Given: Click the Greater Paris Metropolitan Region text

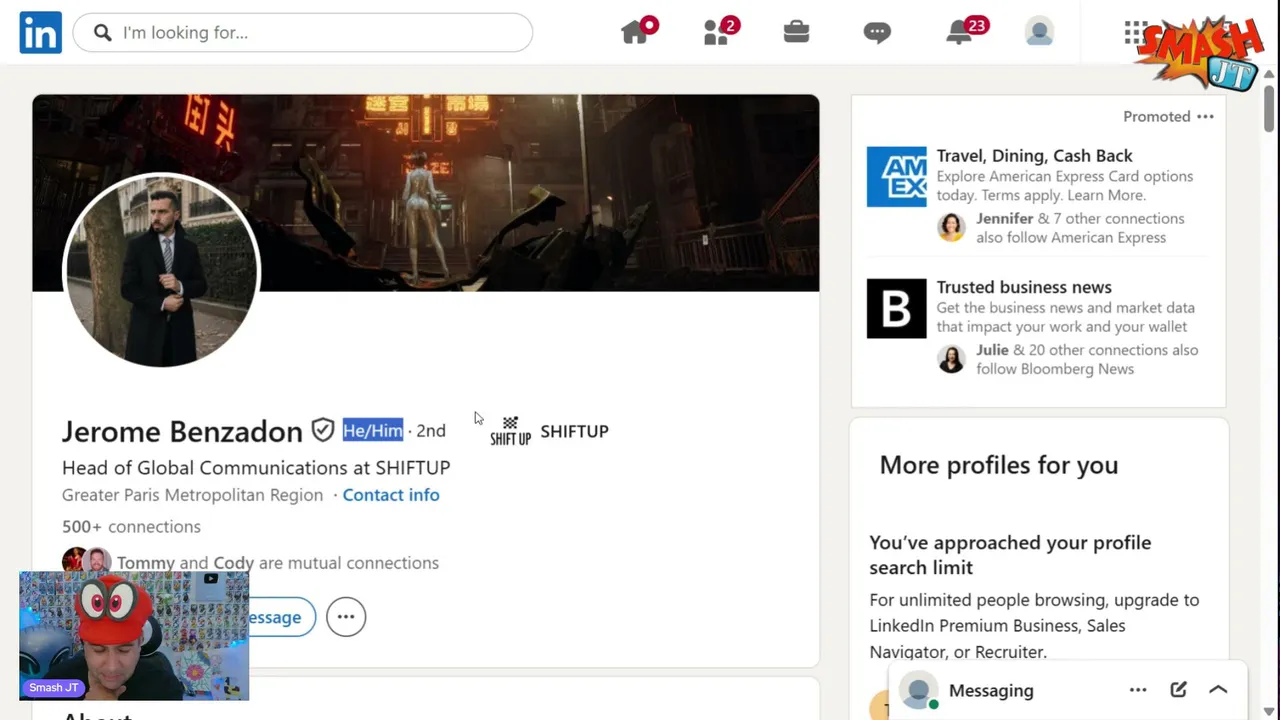Looking at the screenshot, I should (192, 495).
